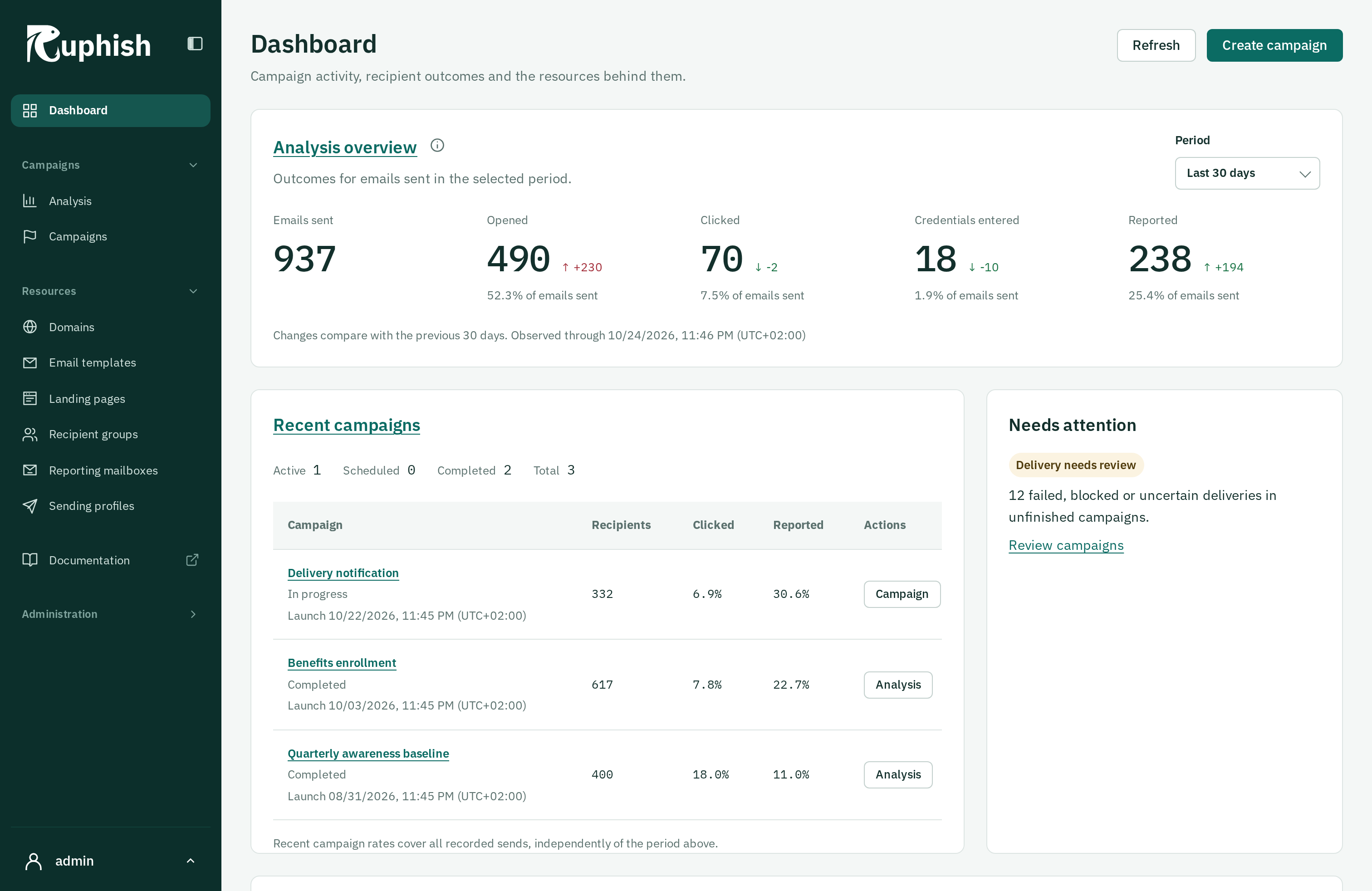Open the Delivery notification campaign link
Image resolution: width=1372 pixels, height=891 pixels.
pos(343,573)
